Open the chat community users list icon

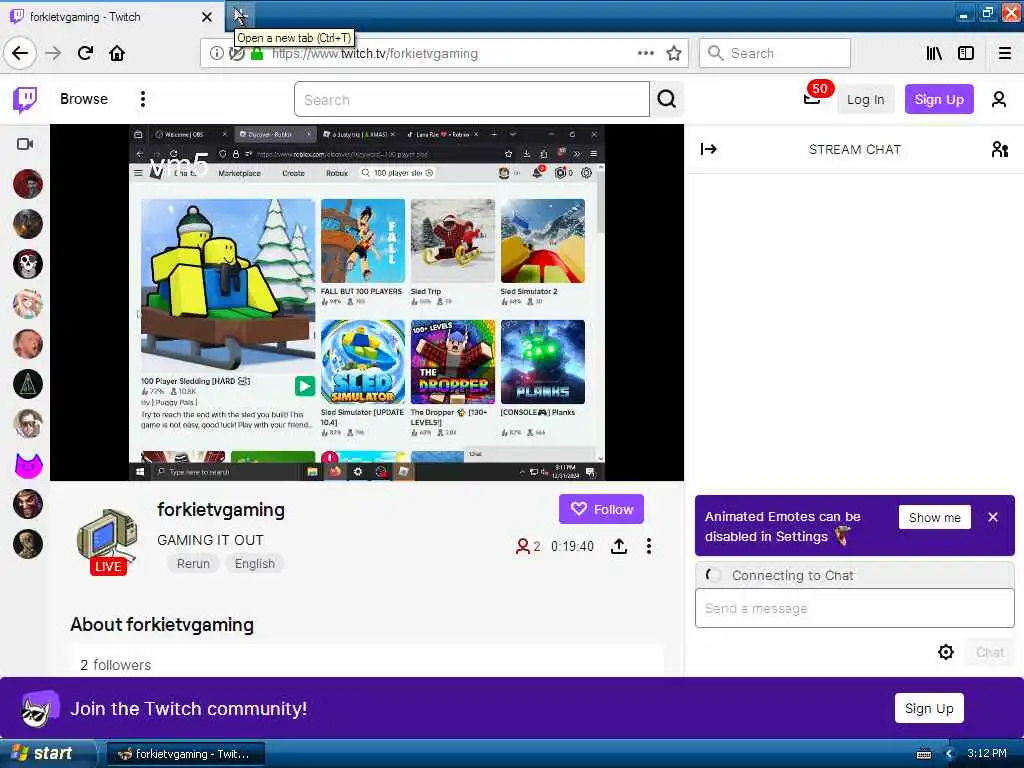tap(999, 150)
